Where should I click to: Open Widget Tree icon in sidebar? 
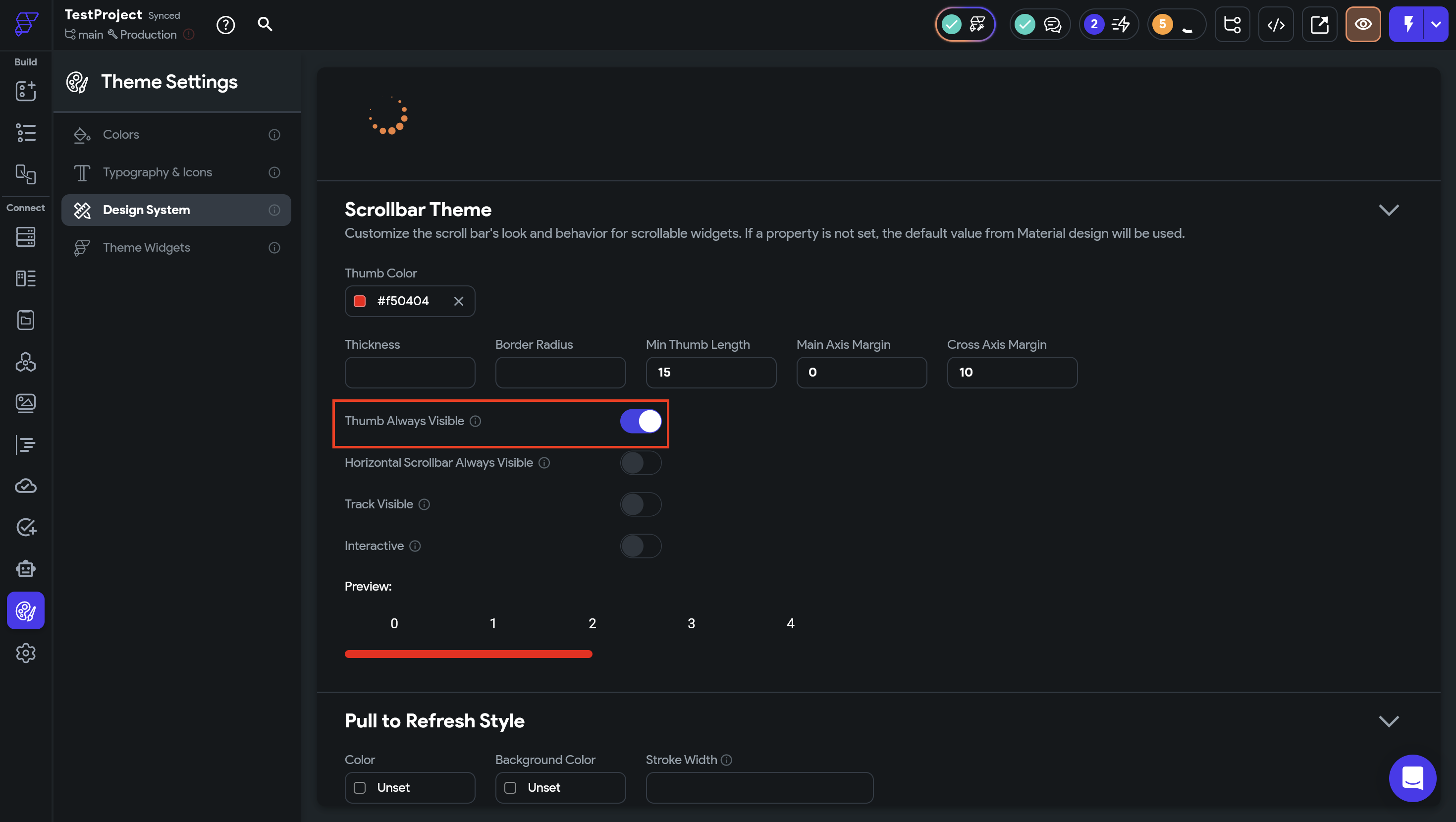coord(25,133)
